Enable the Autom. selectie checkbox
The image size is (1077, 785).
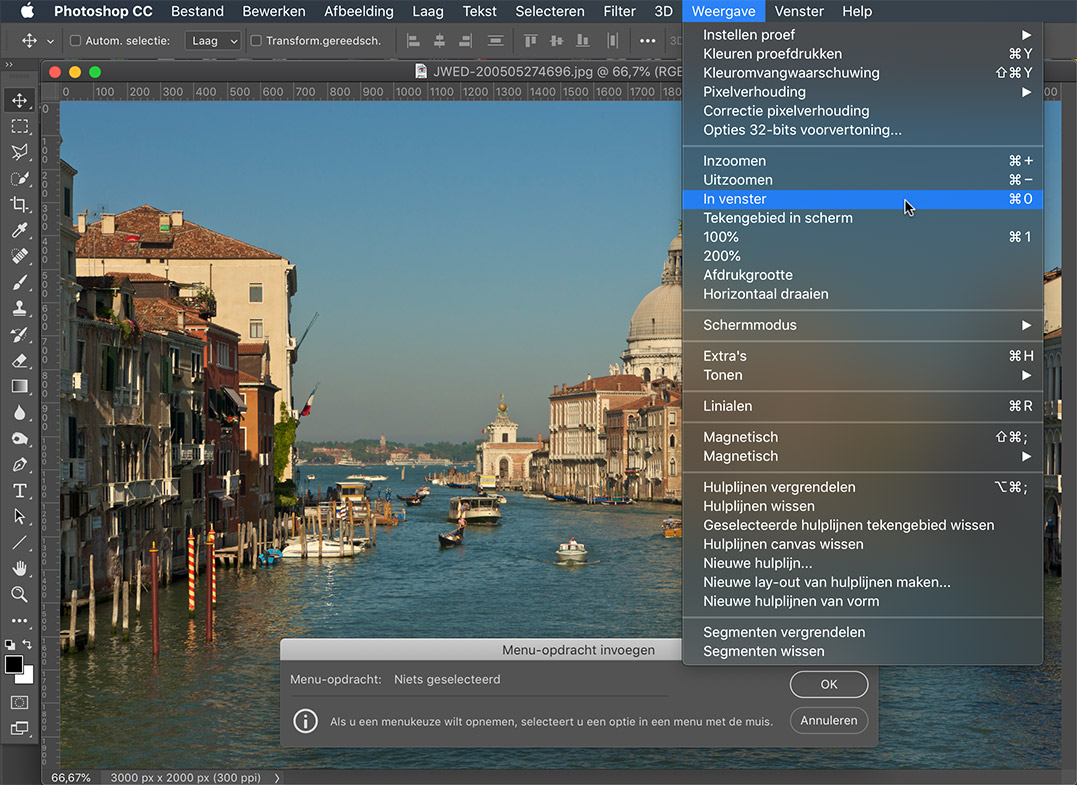click(x=76, y=41)
